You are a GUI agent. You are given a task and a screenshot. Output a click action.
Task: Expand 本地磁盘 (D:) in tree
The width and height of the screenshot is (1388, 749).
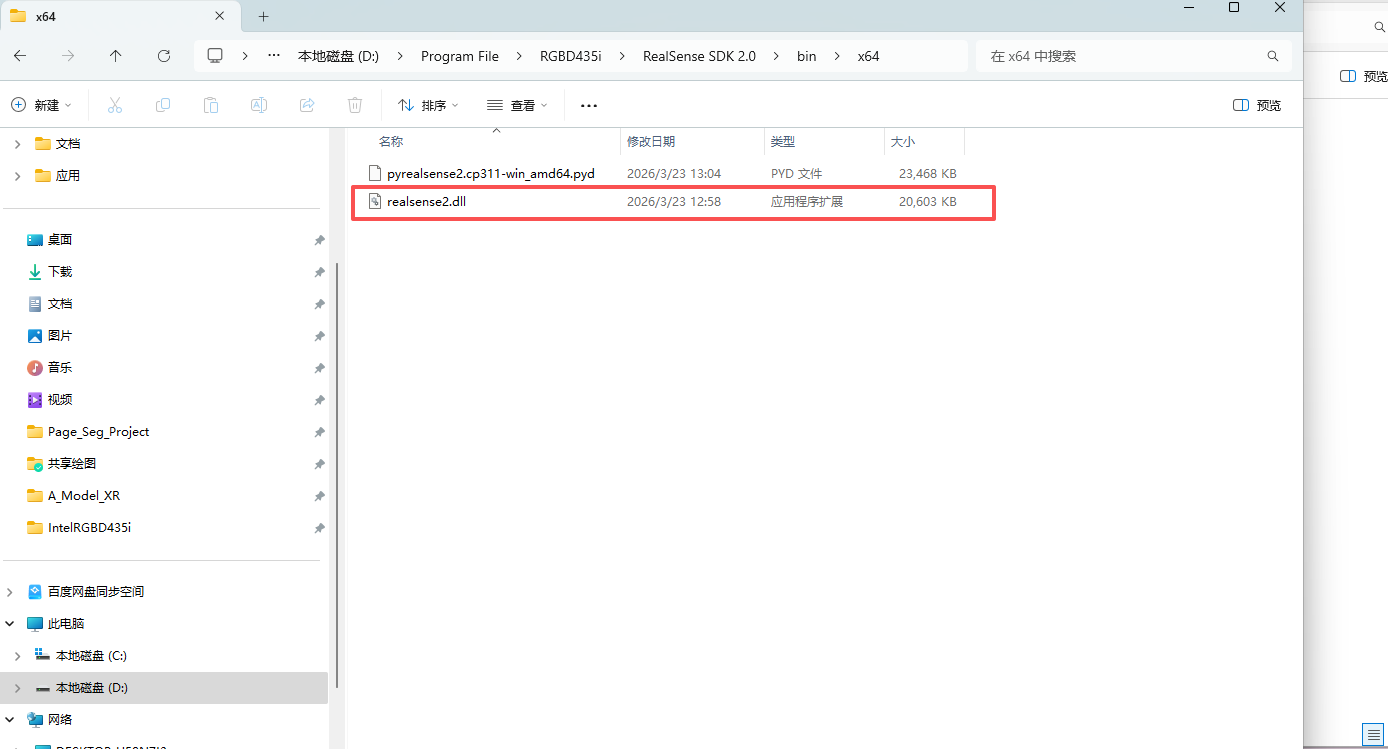[x=17, y=688]
